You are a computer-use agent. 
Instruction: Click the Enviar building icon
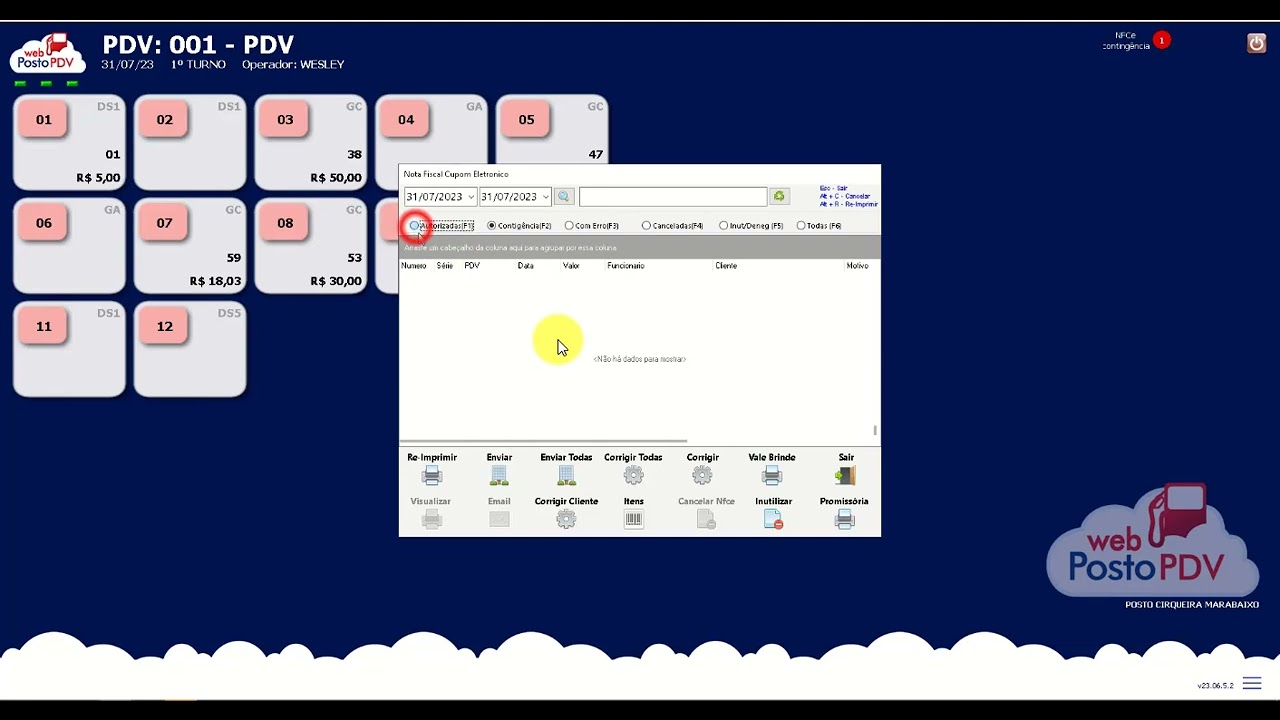(499, 476)
